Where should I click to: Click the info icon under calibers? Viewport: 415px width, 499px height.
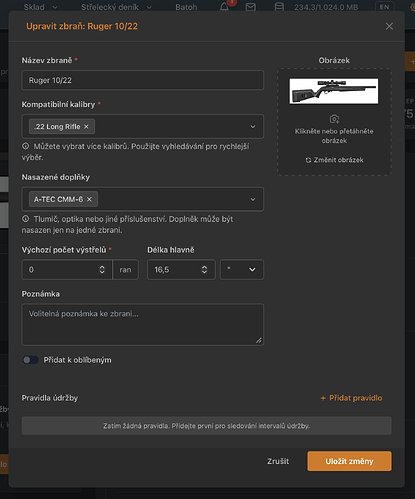click(25, 146)
